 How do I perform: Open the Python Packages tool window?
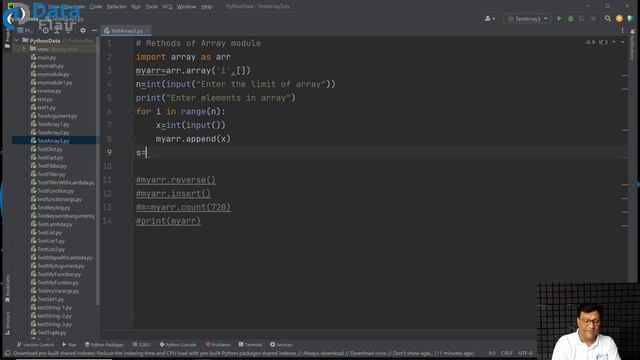[104, 345]
